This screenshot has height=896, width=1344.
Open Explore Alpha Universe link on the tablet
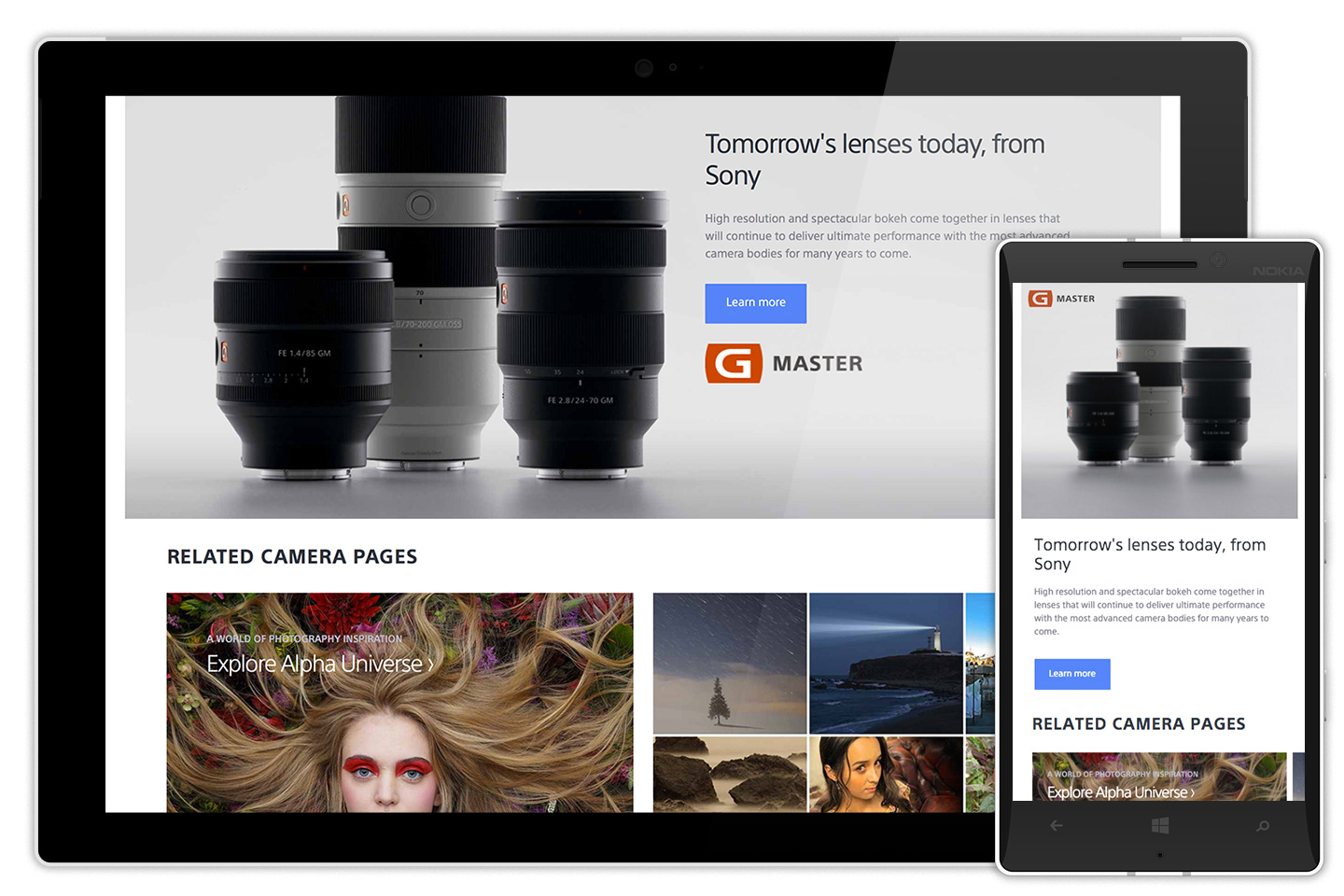coord(319,664)
